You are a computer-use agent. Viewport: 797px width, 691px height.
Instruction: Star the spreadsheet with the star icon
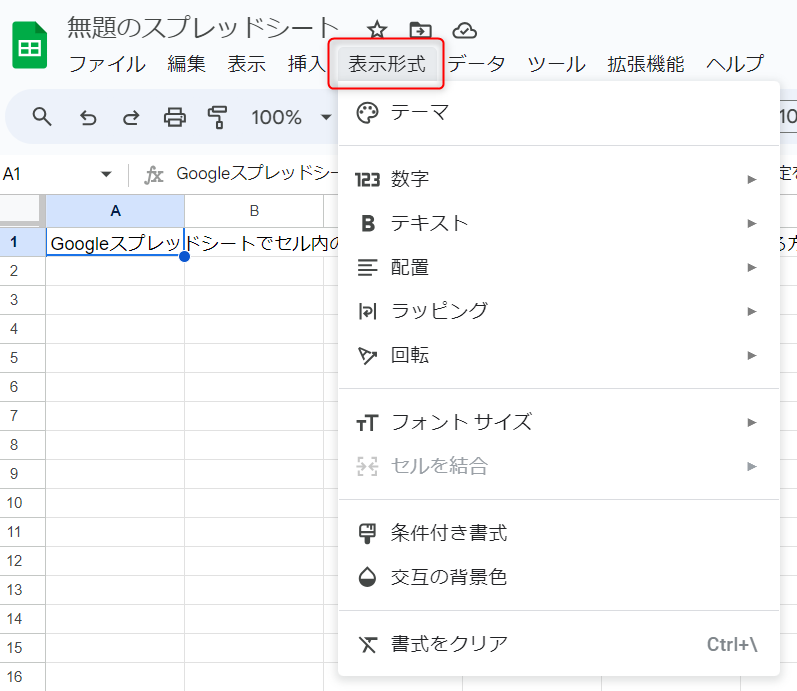pos(377,30)
